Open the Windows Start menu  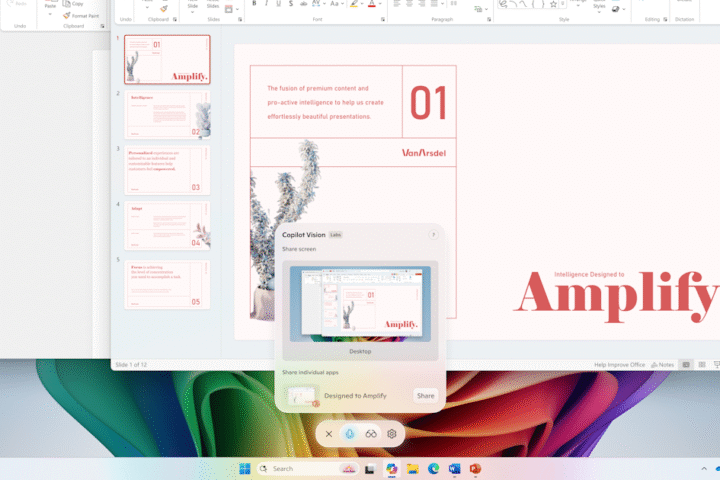pos(245,469)
